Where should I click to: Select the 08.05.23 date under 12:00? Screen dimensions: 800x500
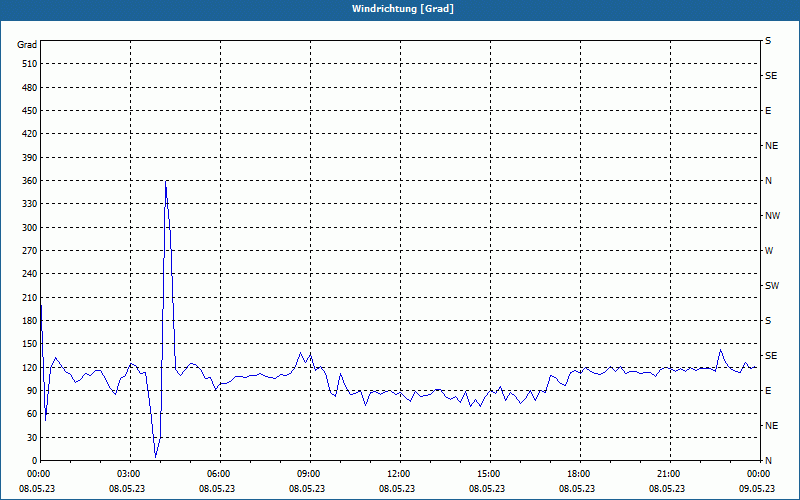tap(397, 489)
